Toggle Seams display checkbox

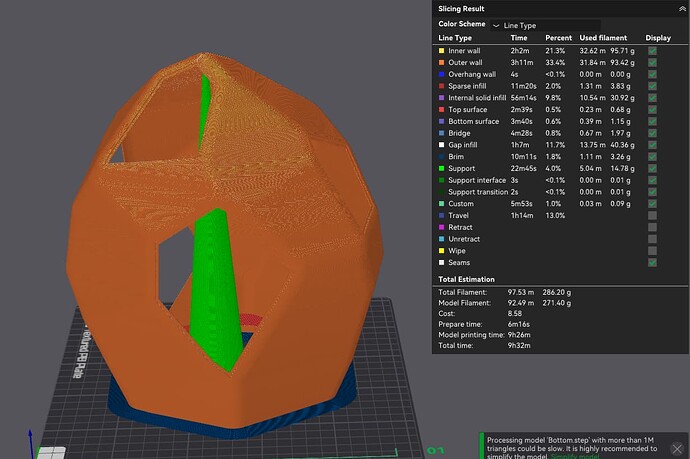(652, 262)
